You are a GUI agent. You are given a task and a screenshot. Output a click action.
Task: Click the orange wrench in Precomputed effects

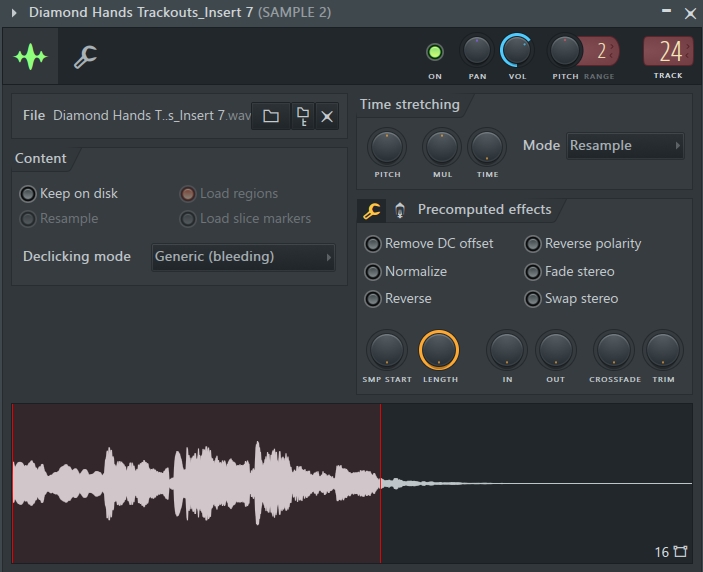coord(371,210)
